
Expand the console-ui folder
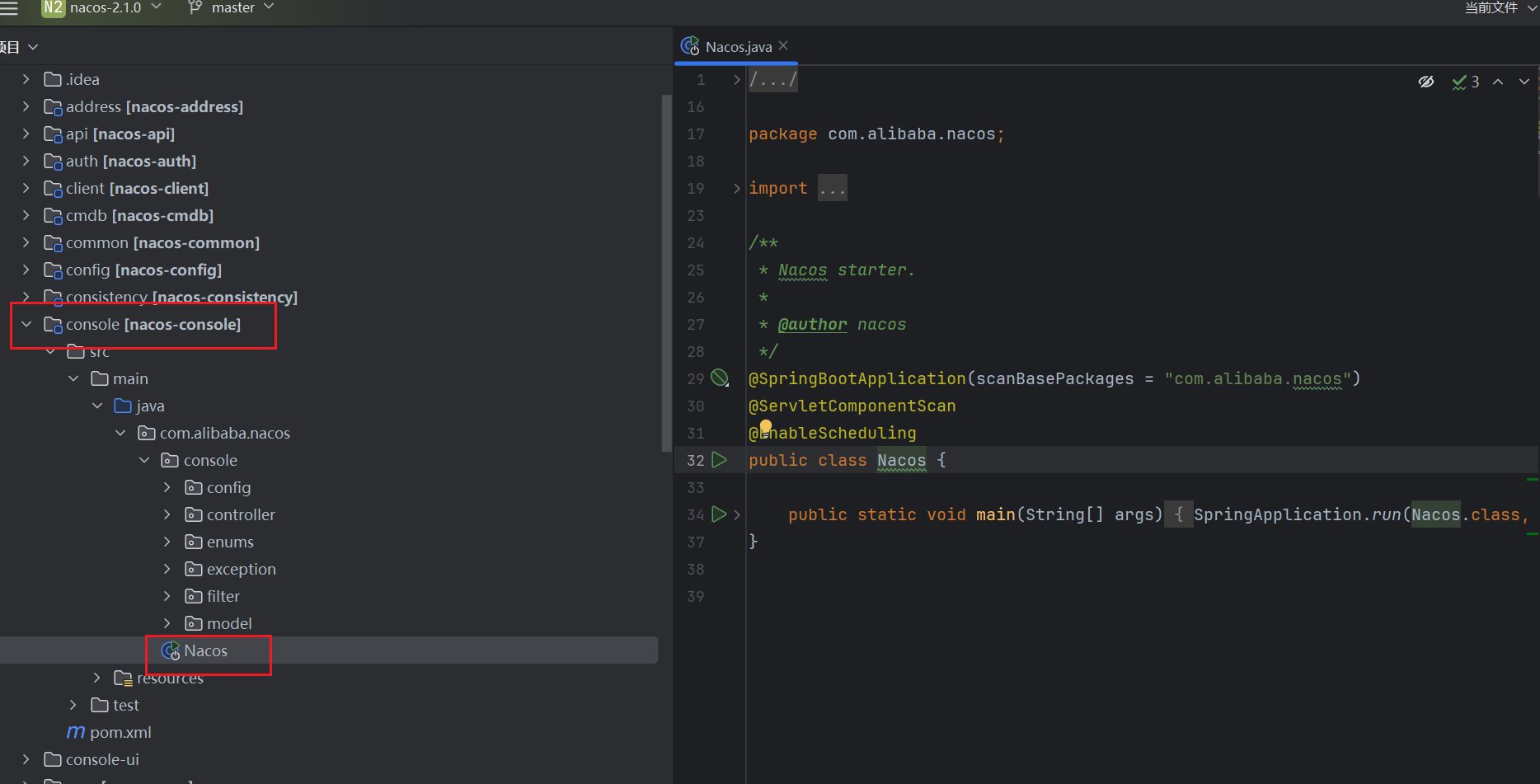[26, 759]
